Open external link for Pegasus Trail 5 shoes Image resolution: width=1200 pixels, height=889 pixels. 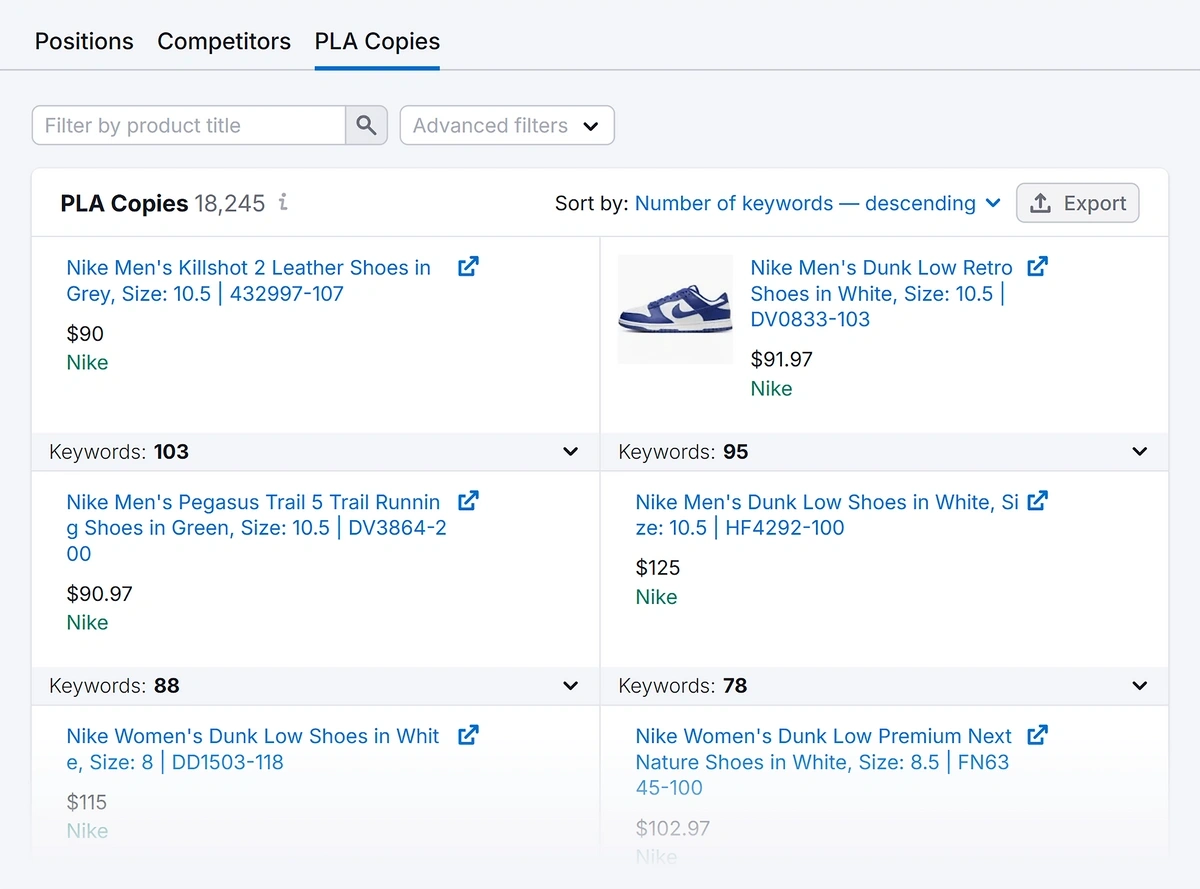468,501
